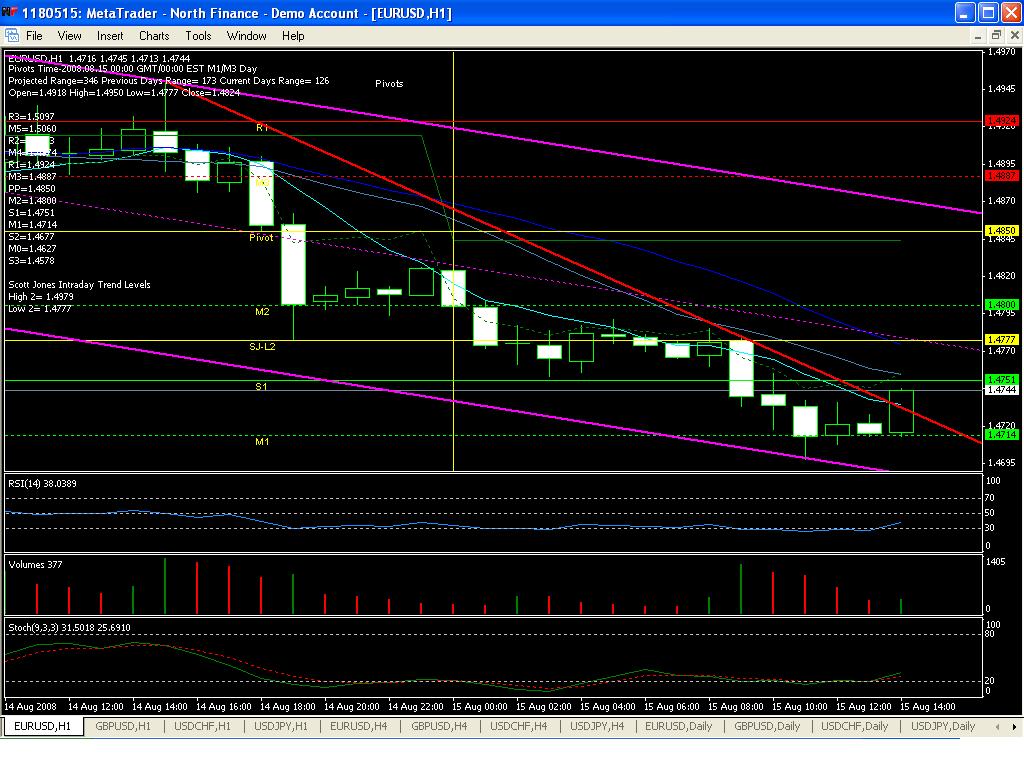The height and width of the screenshot is (768, 1024).
Task: Close the inner EURUSD,H1 chart window
Action: point(1011,35)
